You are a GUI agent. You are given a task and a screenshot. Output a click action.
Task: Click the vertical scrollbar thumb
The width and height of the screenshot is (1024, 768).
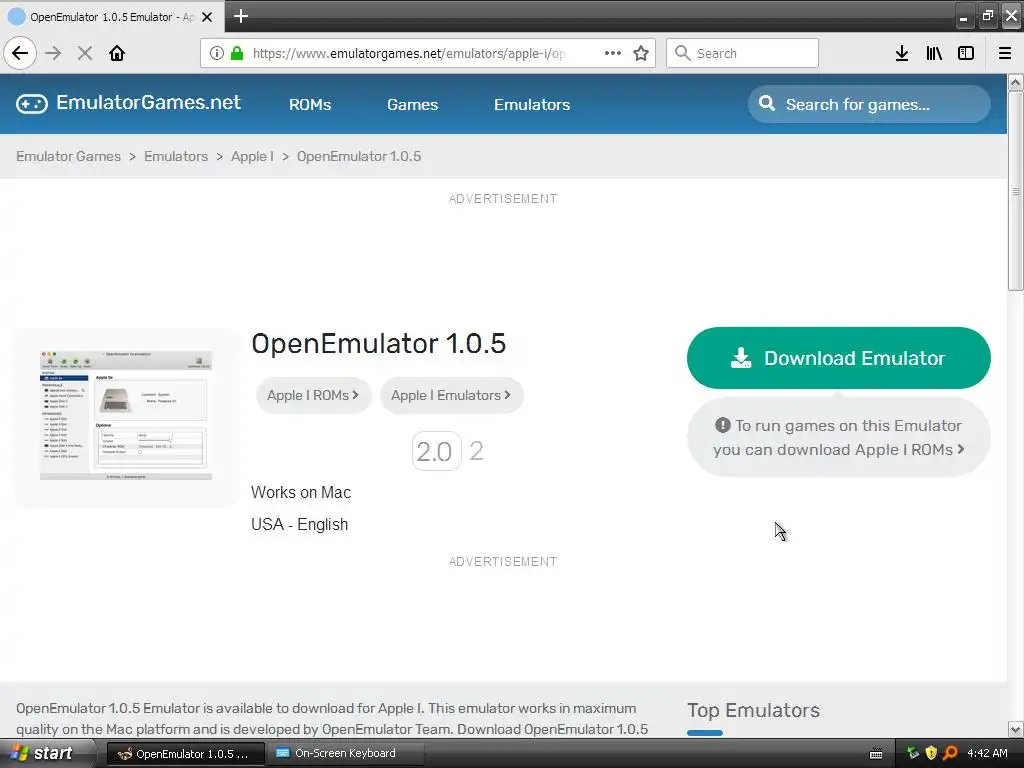tap(1015, 191)
